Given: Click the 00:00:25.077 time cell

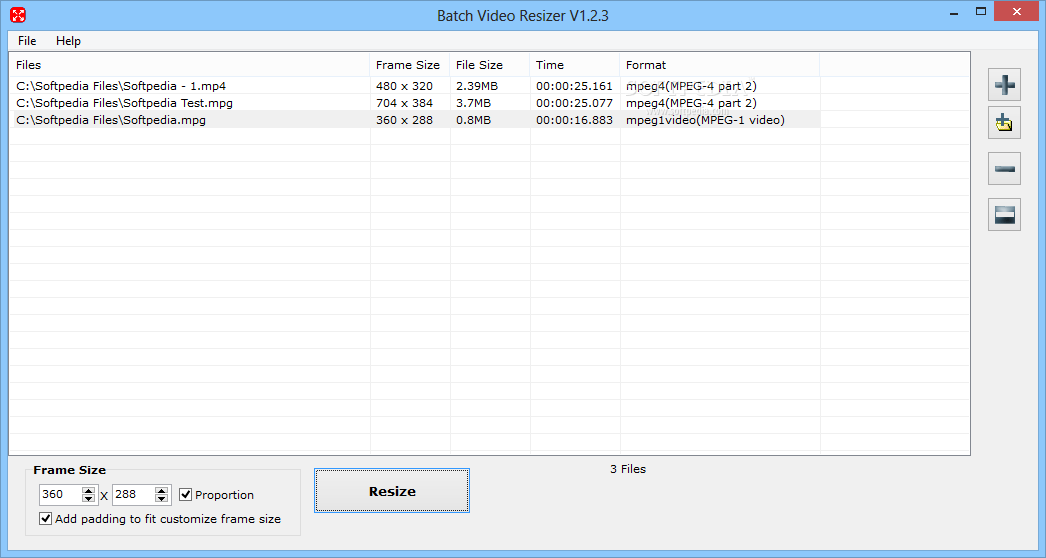Looking at the screenshot, I should point(574,103).
